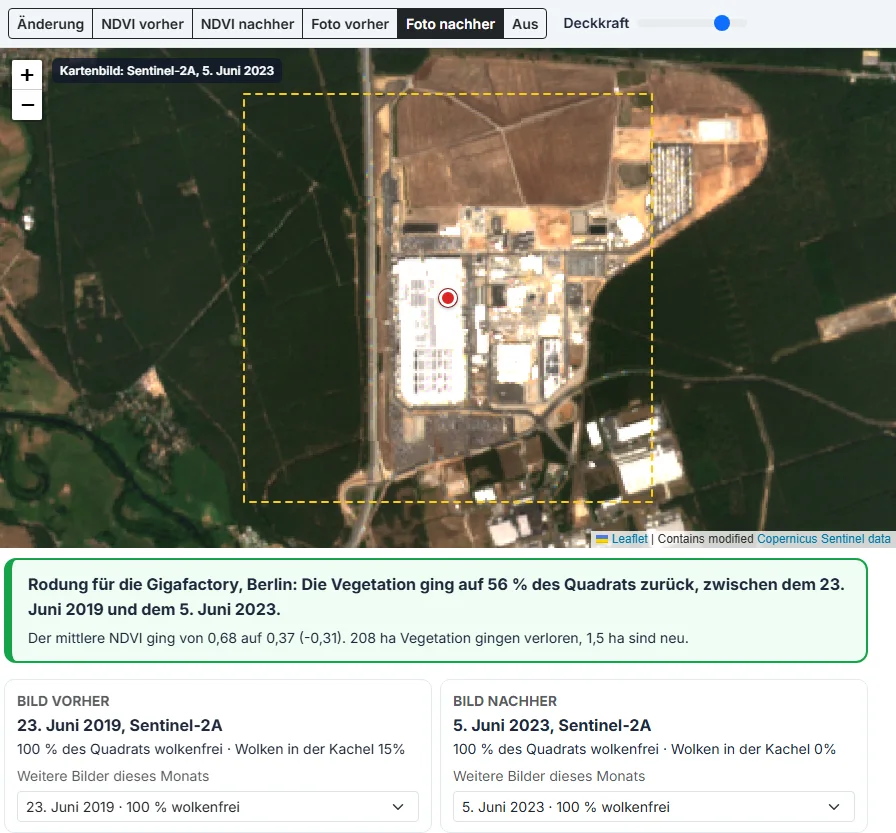Click the BILD VORHER heading
This screenshot has height=833, width=896.
tap(63, 701)
